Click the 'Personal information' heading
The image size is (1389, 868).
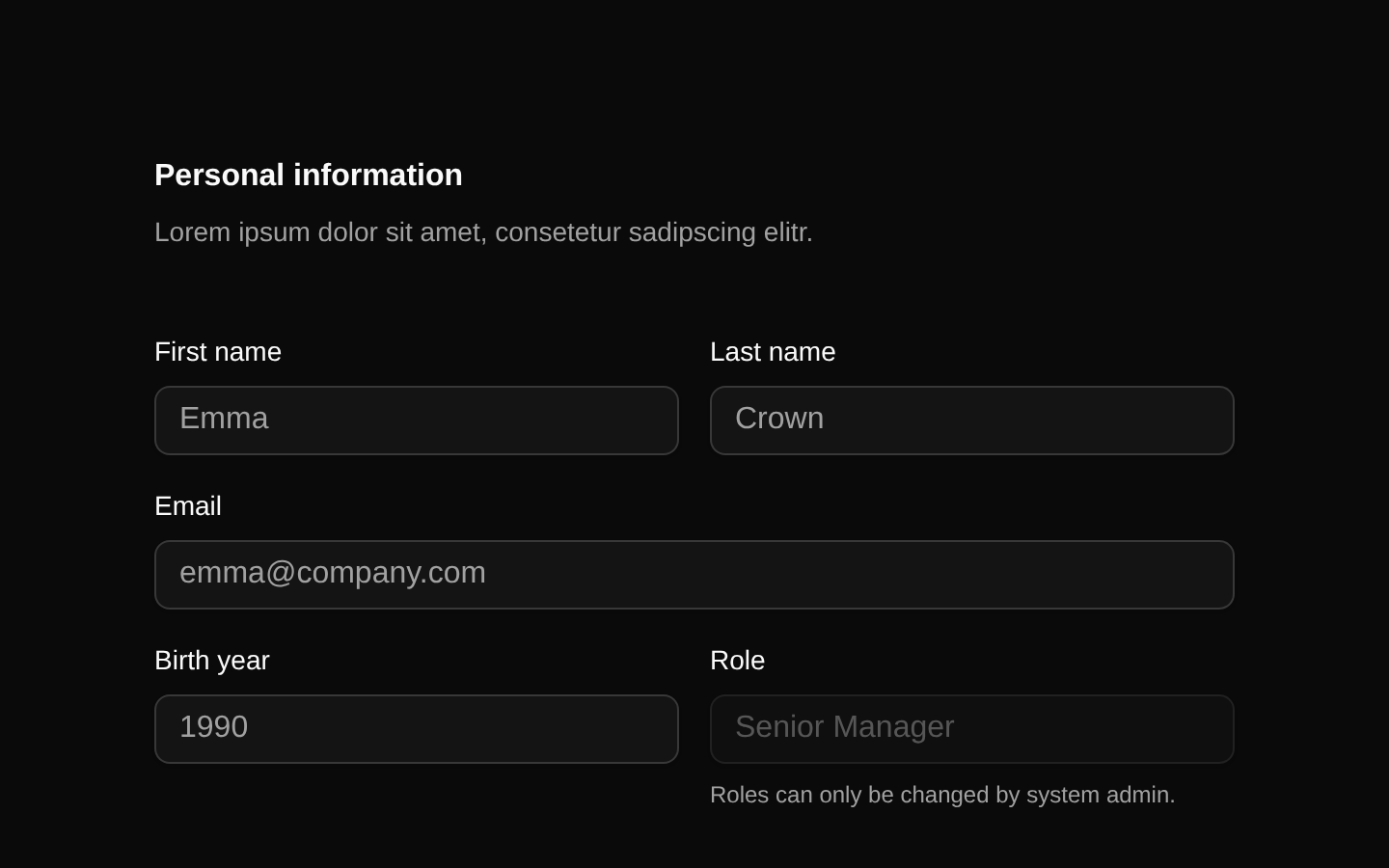click(309, 175)
